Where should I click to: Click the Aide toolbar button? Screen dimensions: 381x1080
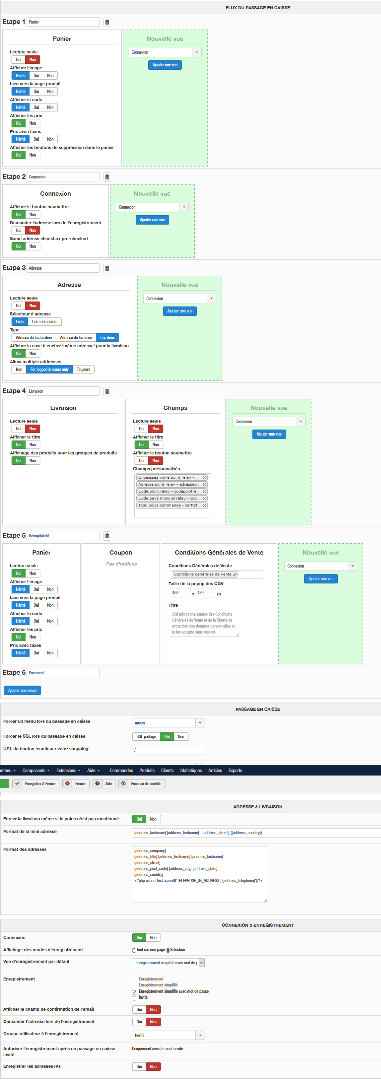[105, 783]
